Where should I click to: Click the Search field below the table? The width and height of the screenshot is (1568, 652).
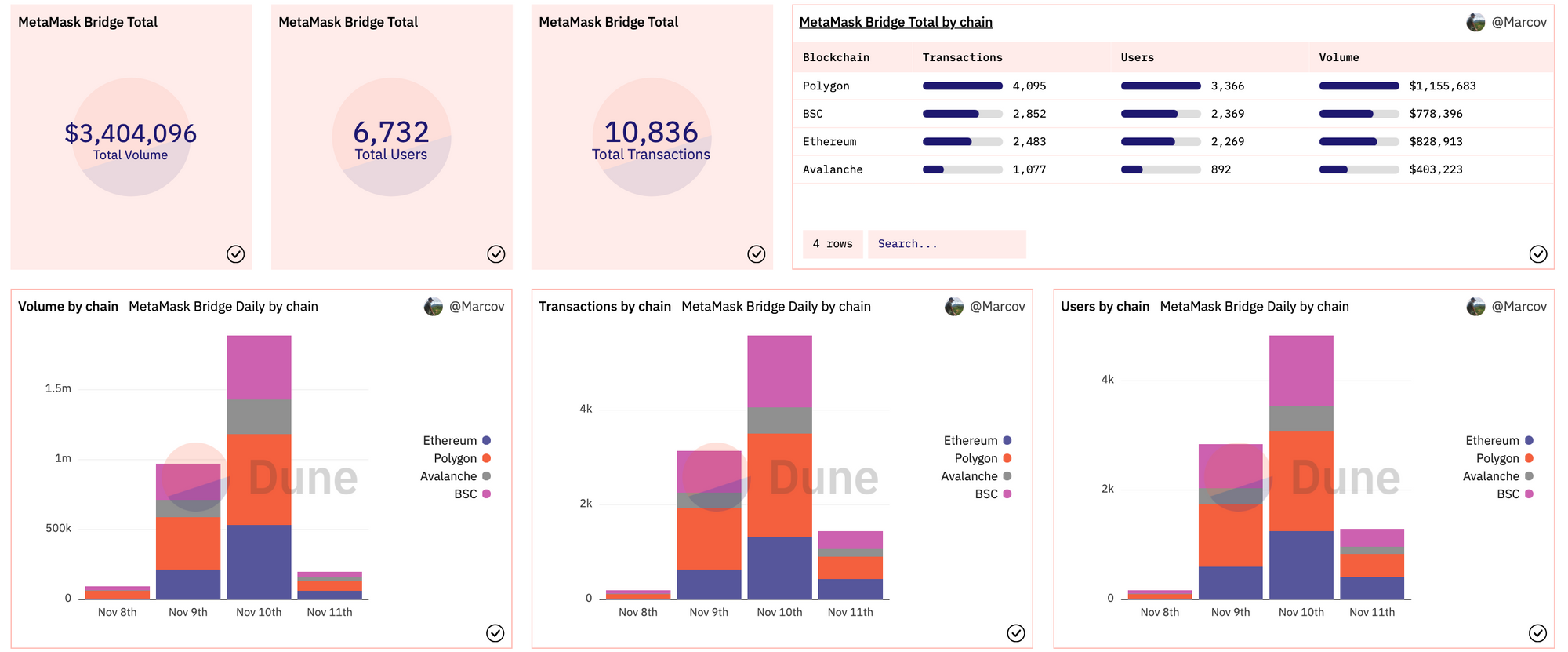tap(946, 244)
